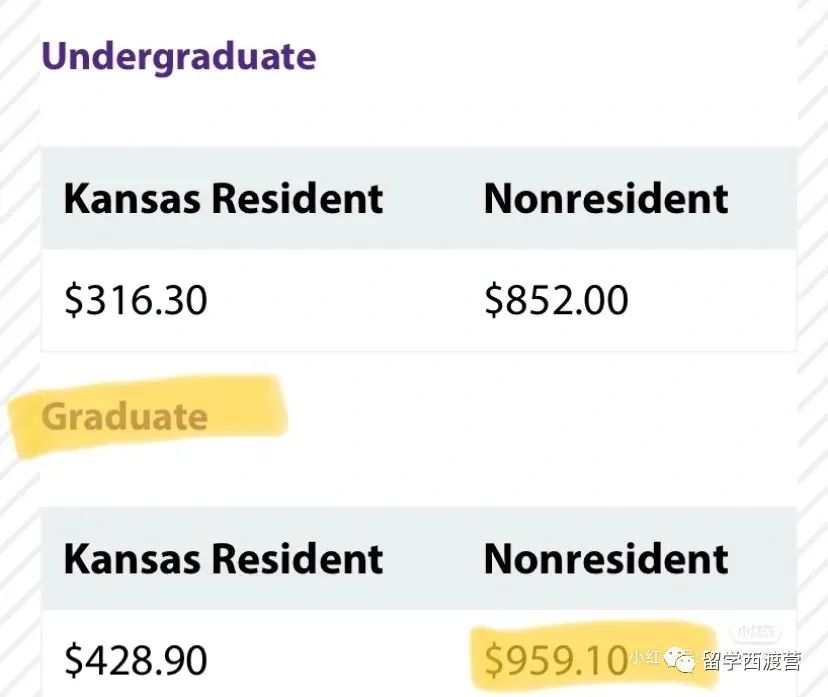Select the $316.30 undergraduate resident rate
This screenshot has height=697, width=828.
136,300
